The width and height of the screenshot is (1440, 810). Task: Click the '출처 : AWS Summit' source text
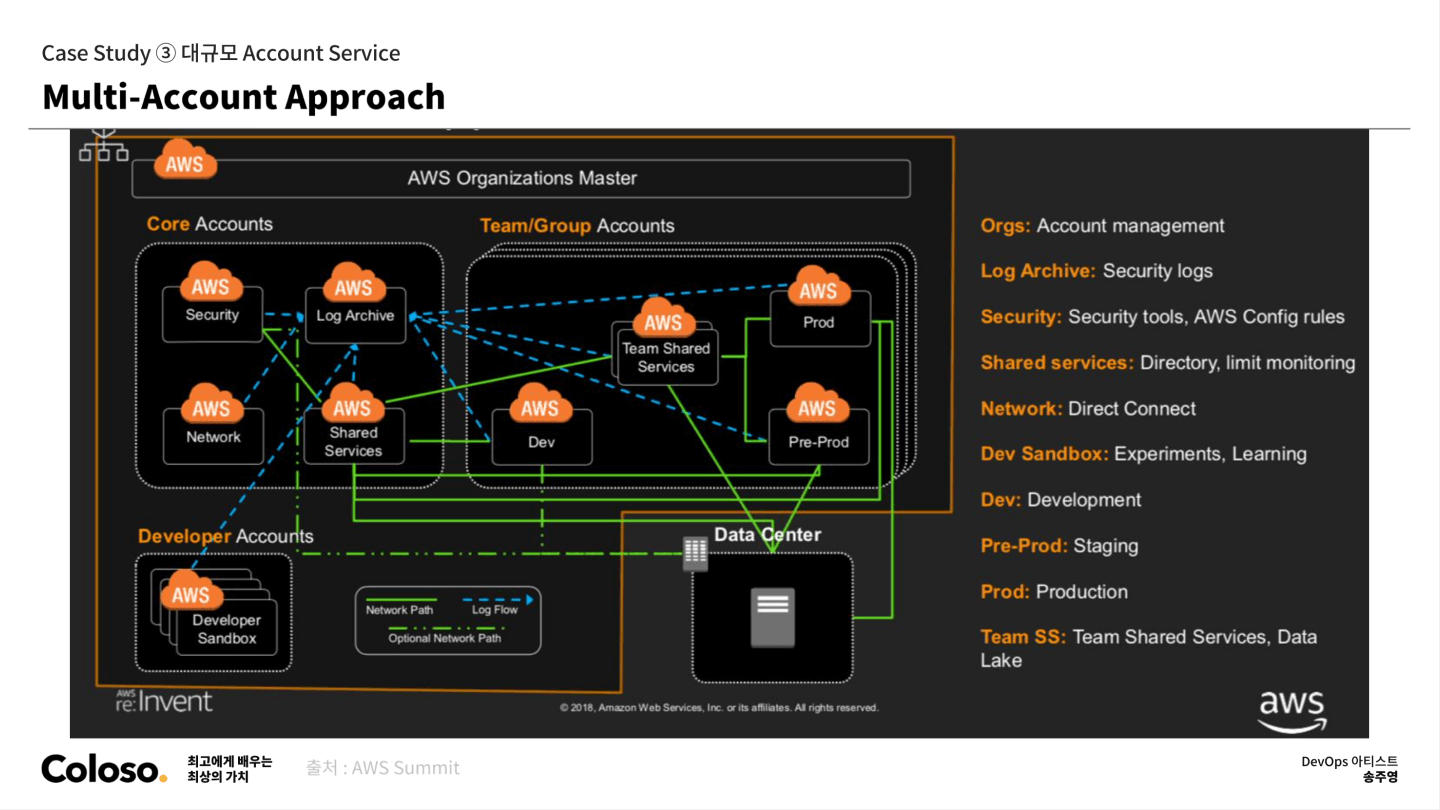point(383,768)
